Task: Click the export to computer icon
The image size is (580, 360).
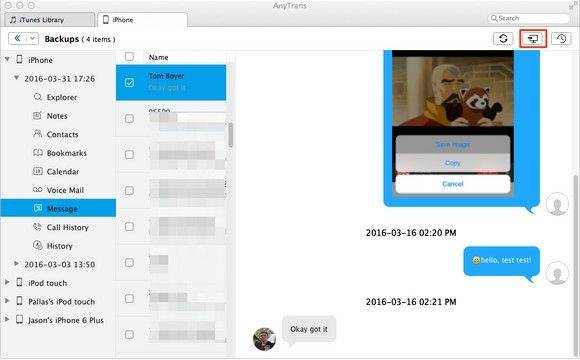Action: coord(533,38)
